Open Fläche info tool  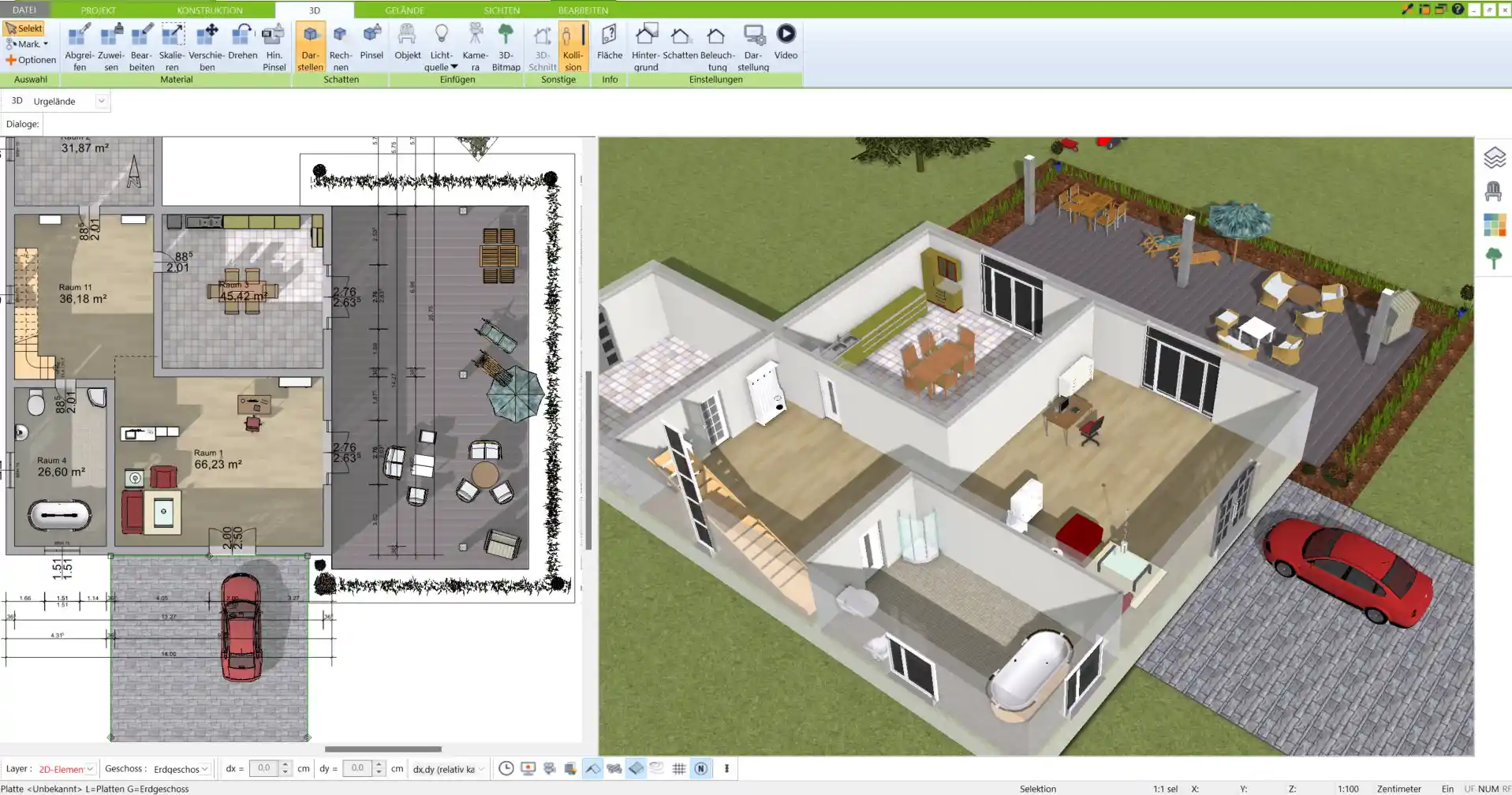coord(610,42)
